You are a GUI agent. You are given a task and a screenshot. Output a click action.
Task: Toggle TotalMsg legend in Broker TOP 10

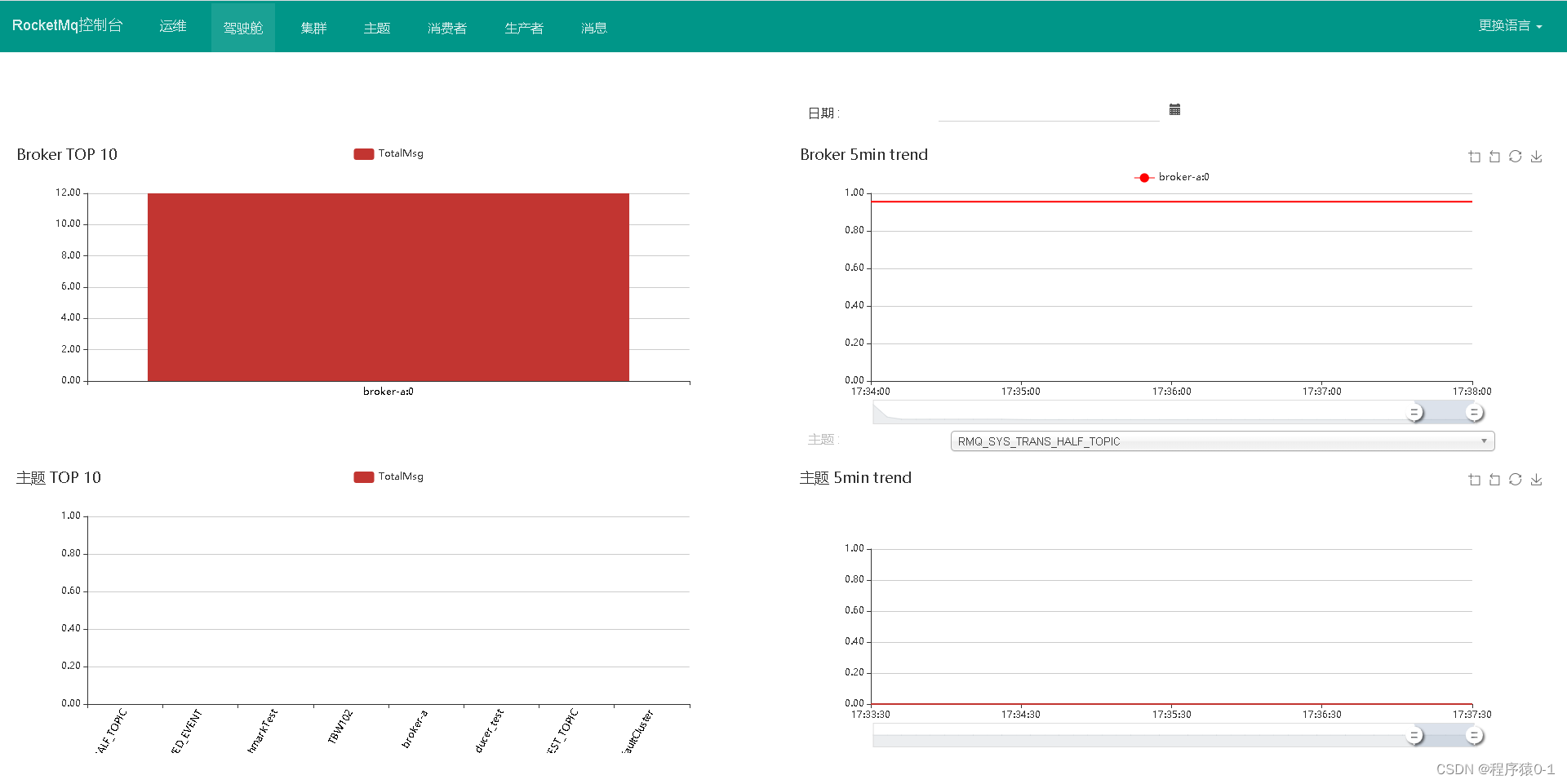tap(388, 153)
